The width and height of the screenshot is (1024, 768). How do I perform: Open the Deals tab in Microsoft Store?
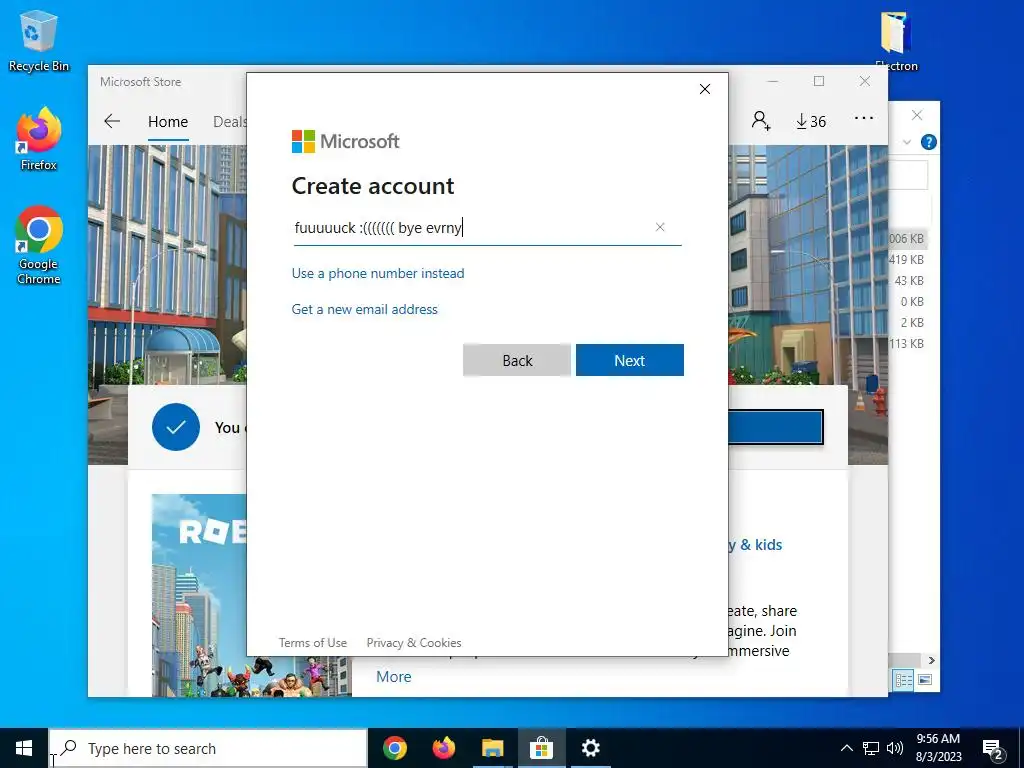point(229,121)
